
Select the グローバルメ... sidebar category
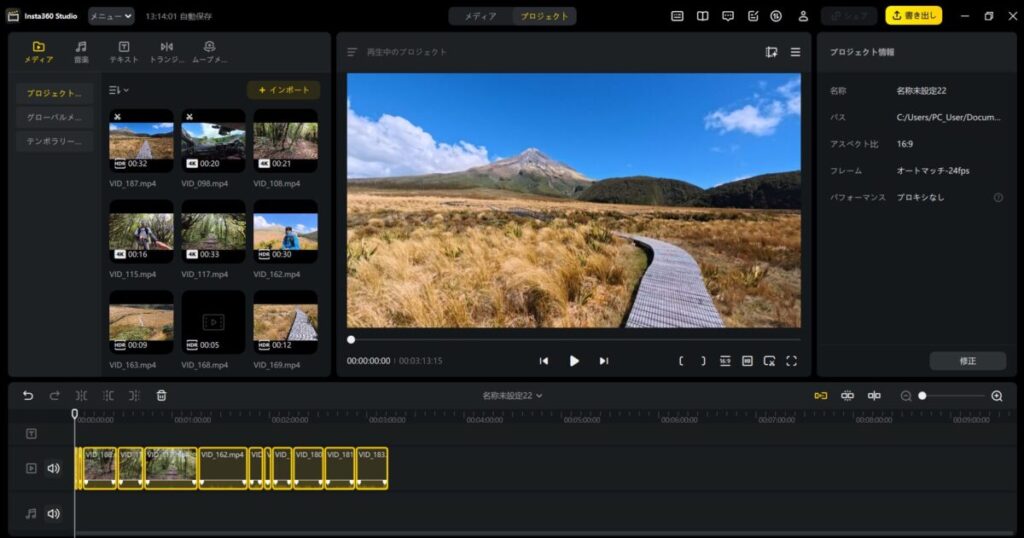[54, 117]
